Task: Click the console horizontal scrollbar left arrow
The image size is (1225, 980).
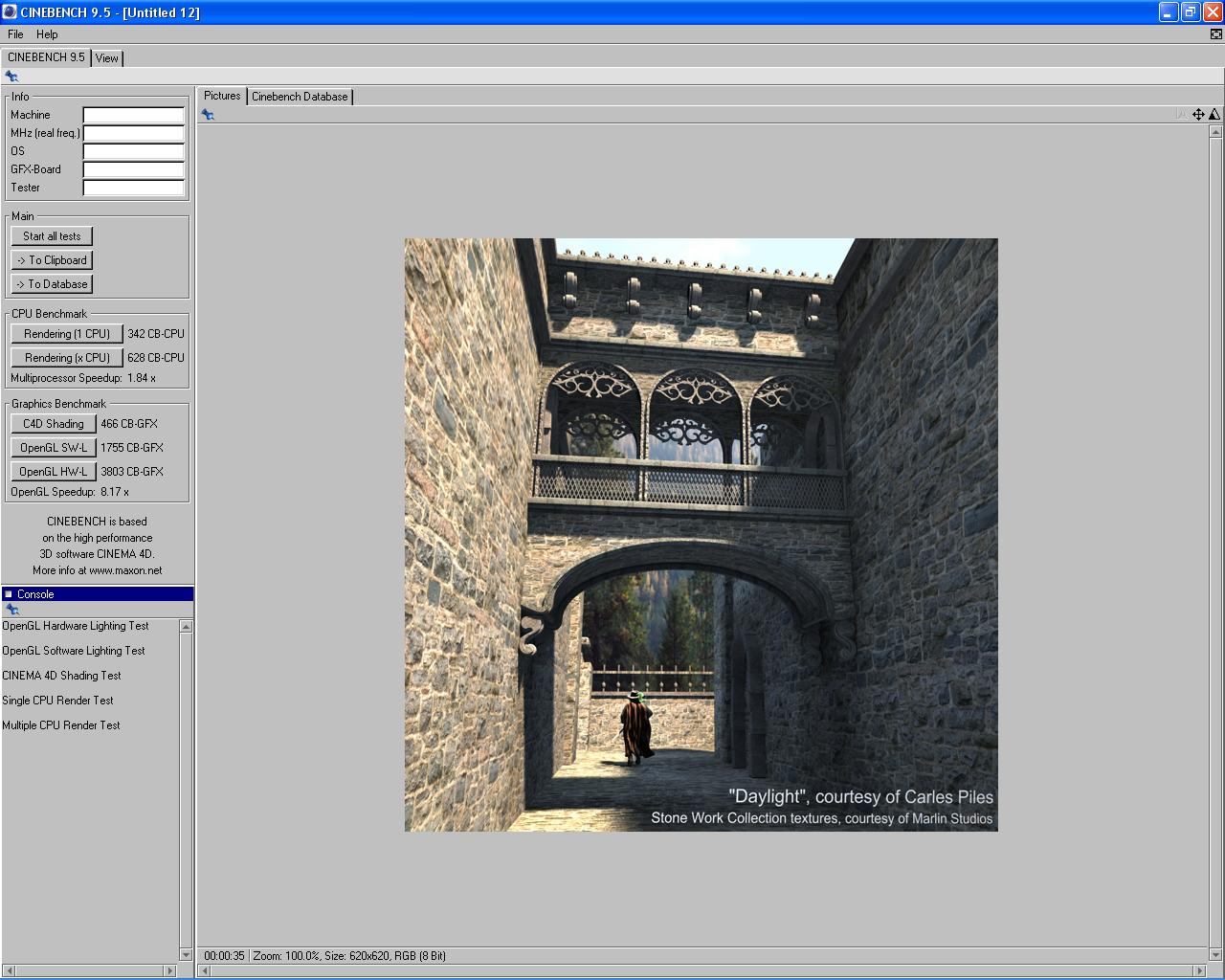Action: 8,970
